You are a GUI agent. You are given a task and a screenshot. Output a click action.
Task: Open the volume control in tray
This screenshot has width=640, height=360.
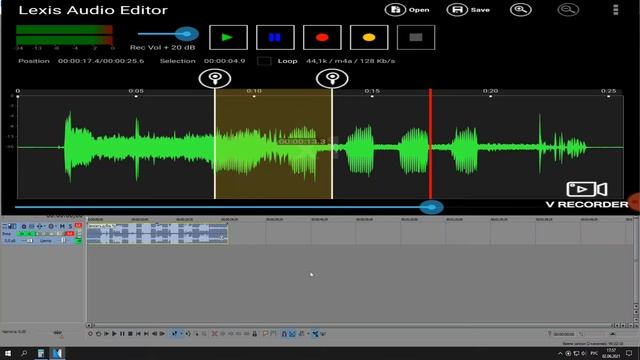click(584, 353)
